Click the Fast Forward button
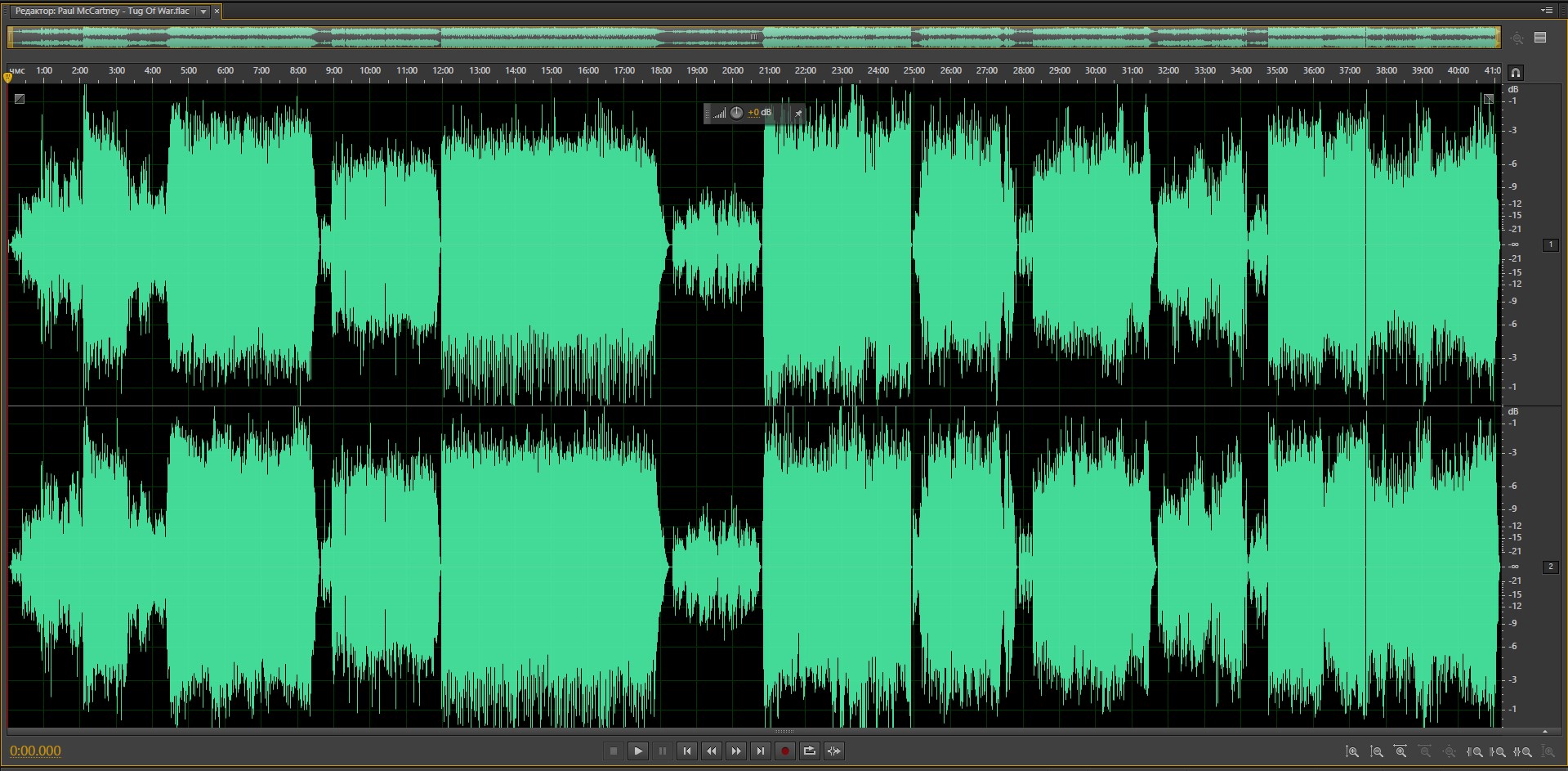Screen dimensions: 1568x771 735,751
